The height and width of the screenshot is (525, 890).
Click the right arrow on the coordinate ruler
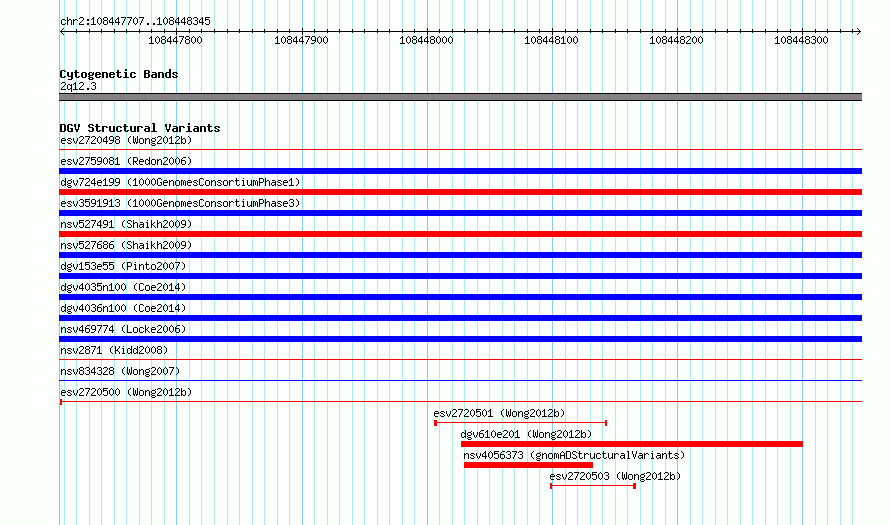coord(858,32)
